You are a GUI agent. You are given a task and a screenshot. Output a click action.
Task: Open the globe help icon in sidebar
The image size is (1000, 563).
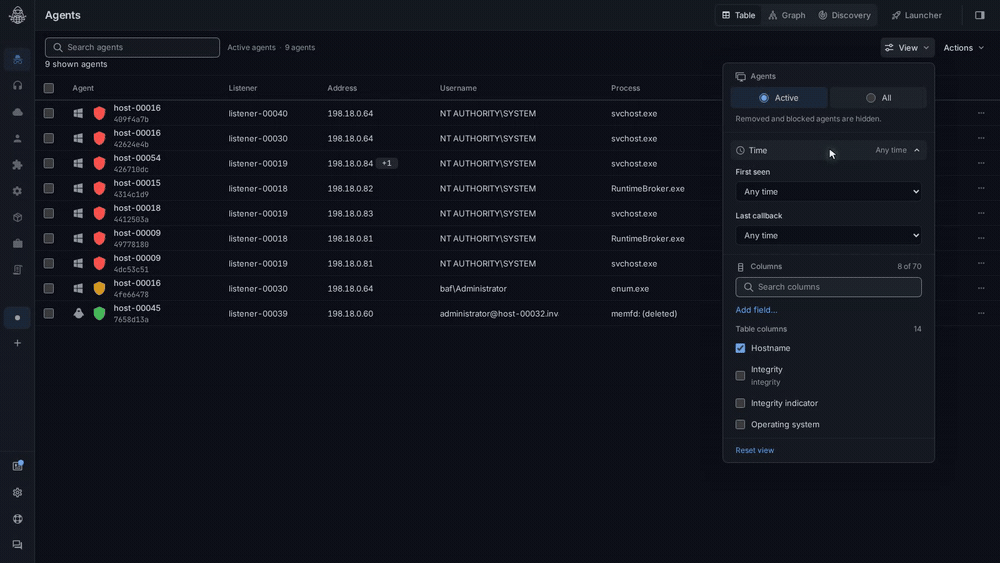click(17, 519)
